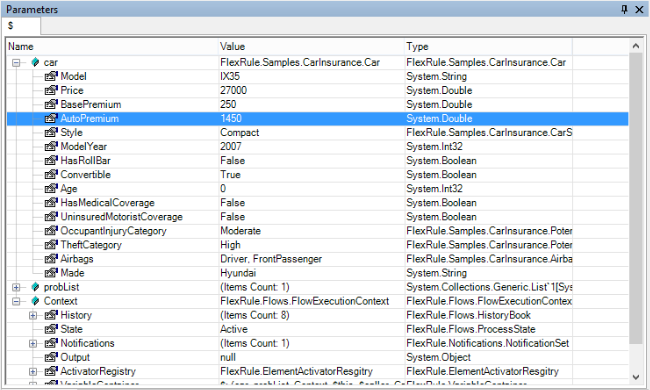Select the TheftCategory row label
The width and height of the screenshot is (650, 390).
point(91,245)
